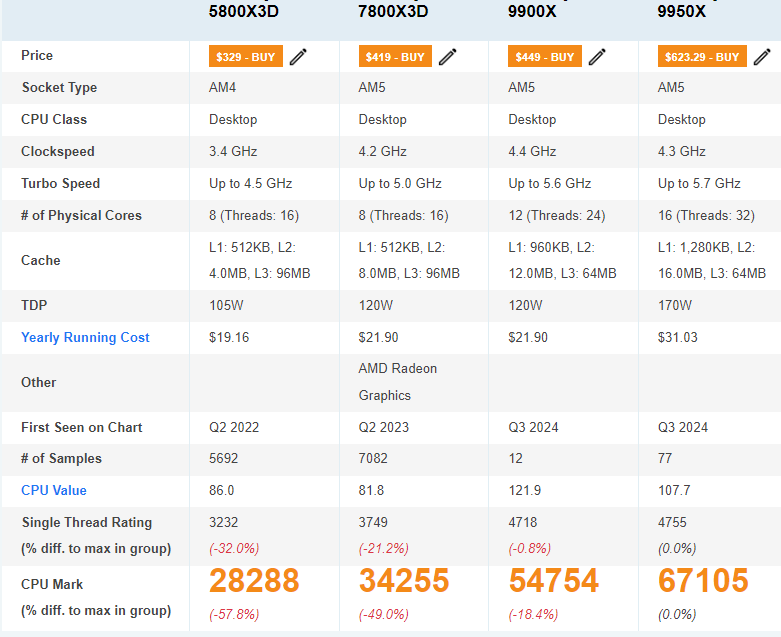This screenshot has height=637, width=781.
Task: Click the 3232 single thread rating
Action: 224,522
